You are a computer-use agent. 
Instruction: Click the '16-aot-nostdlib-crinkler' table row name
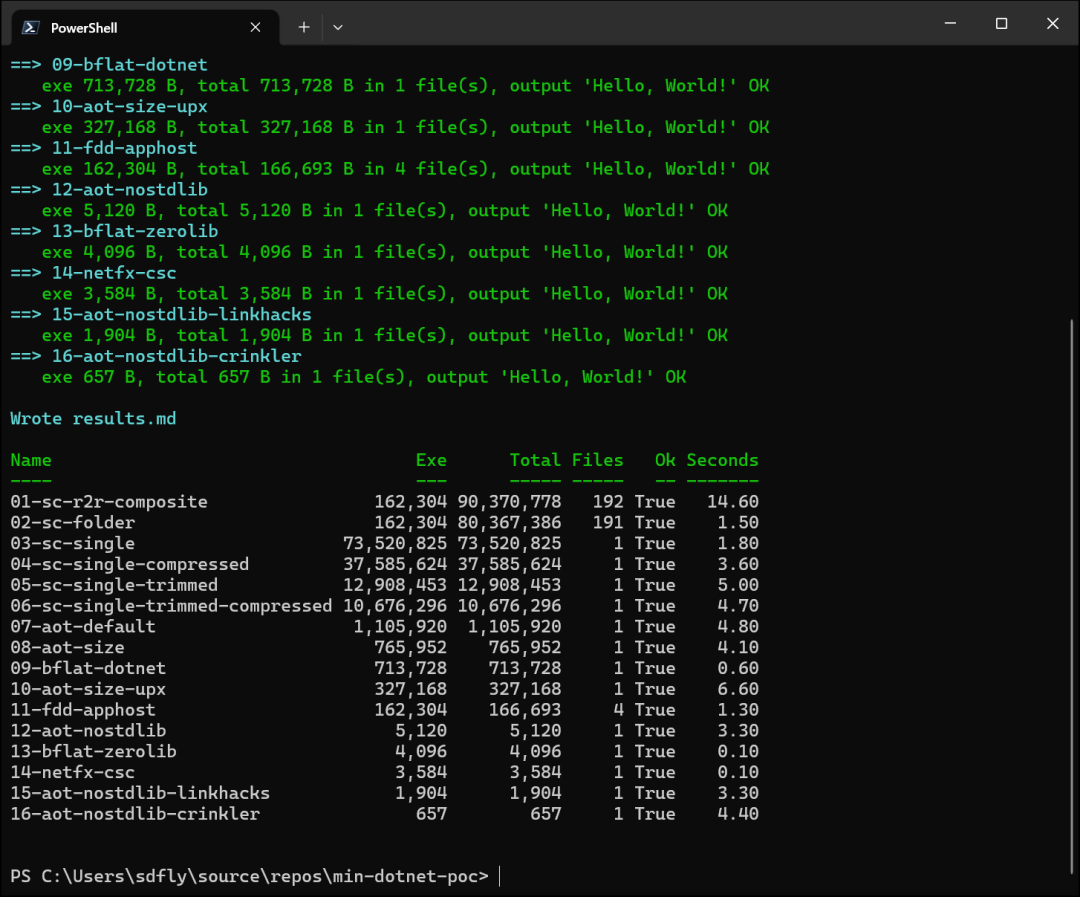click(135, 814)
